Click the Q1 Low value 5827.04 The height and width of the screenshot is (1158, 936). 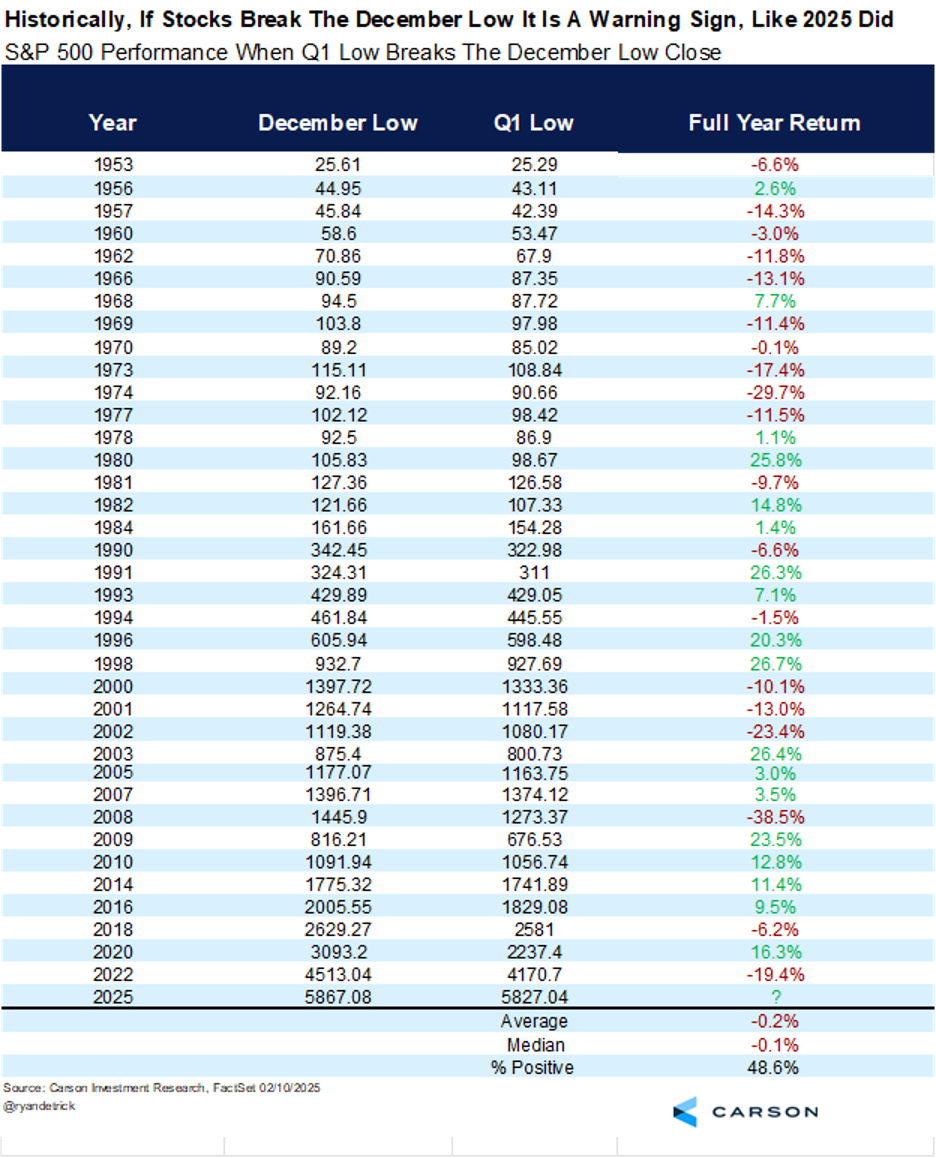534,997
